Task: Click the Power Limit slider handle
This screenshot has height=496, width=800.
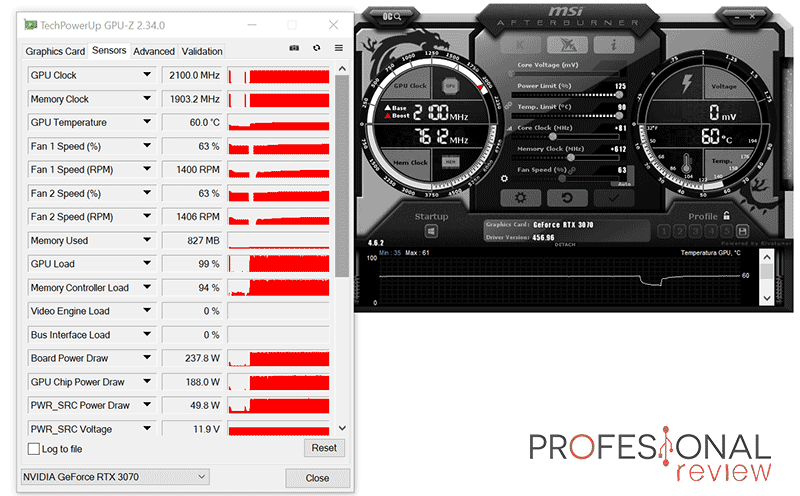Action: (619, 94)
